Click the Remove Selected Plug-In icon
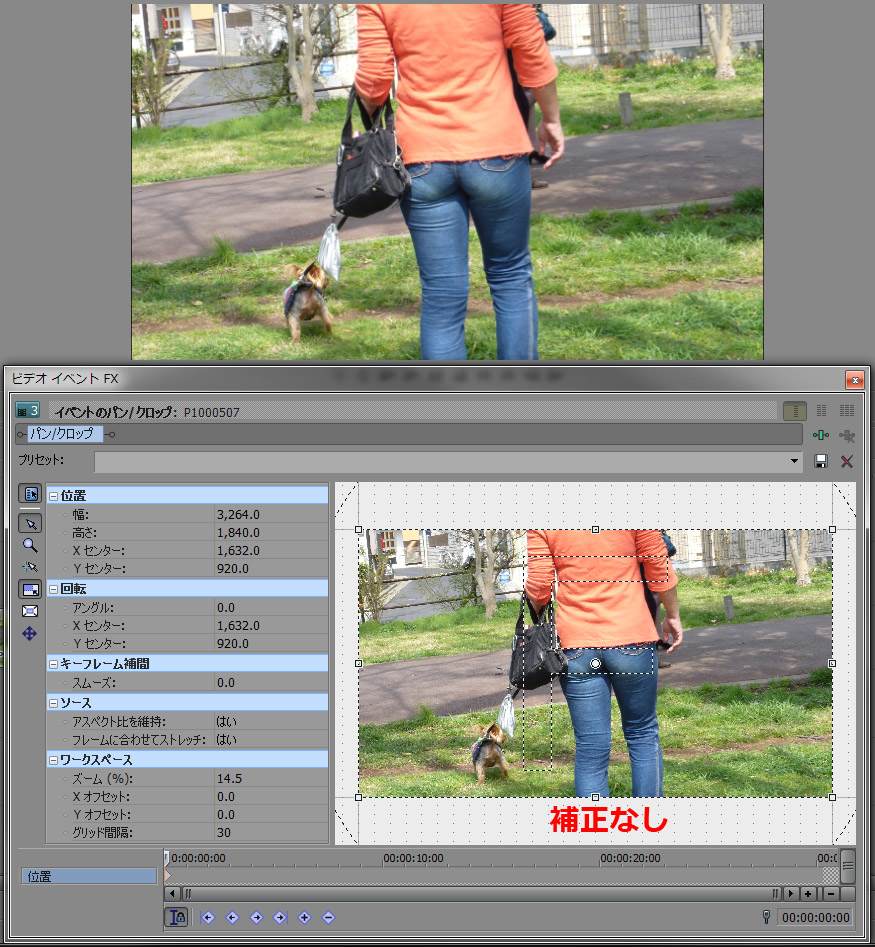 846,435
